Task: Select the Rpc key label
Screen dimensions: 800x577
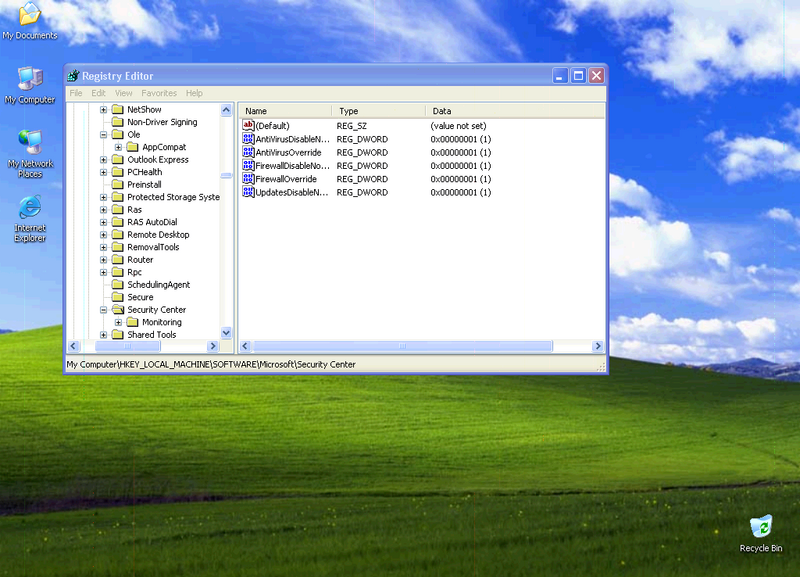Action: [134, 272]
